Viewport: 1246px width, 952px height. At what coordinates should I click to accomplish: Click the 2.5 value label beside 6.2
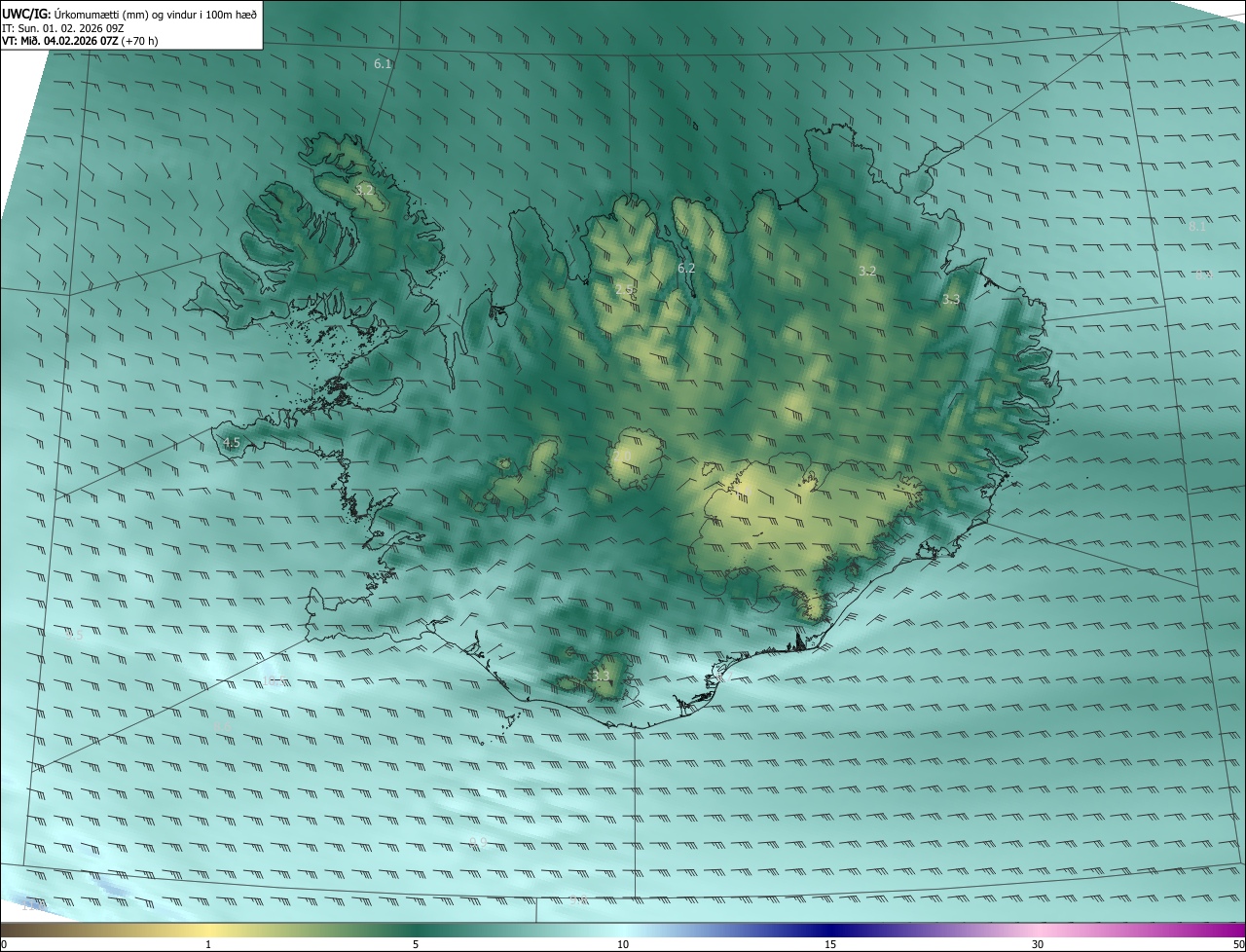[x=624, y=290]
